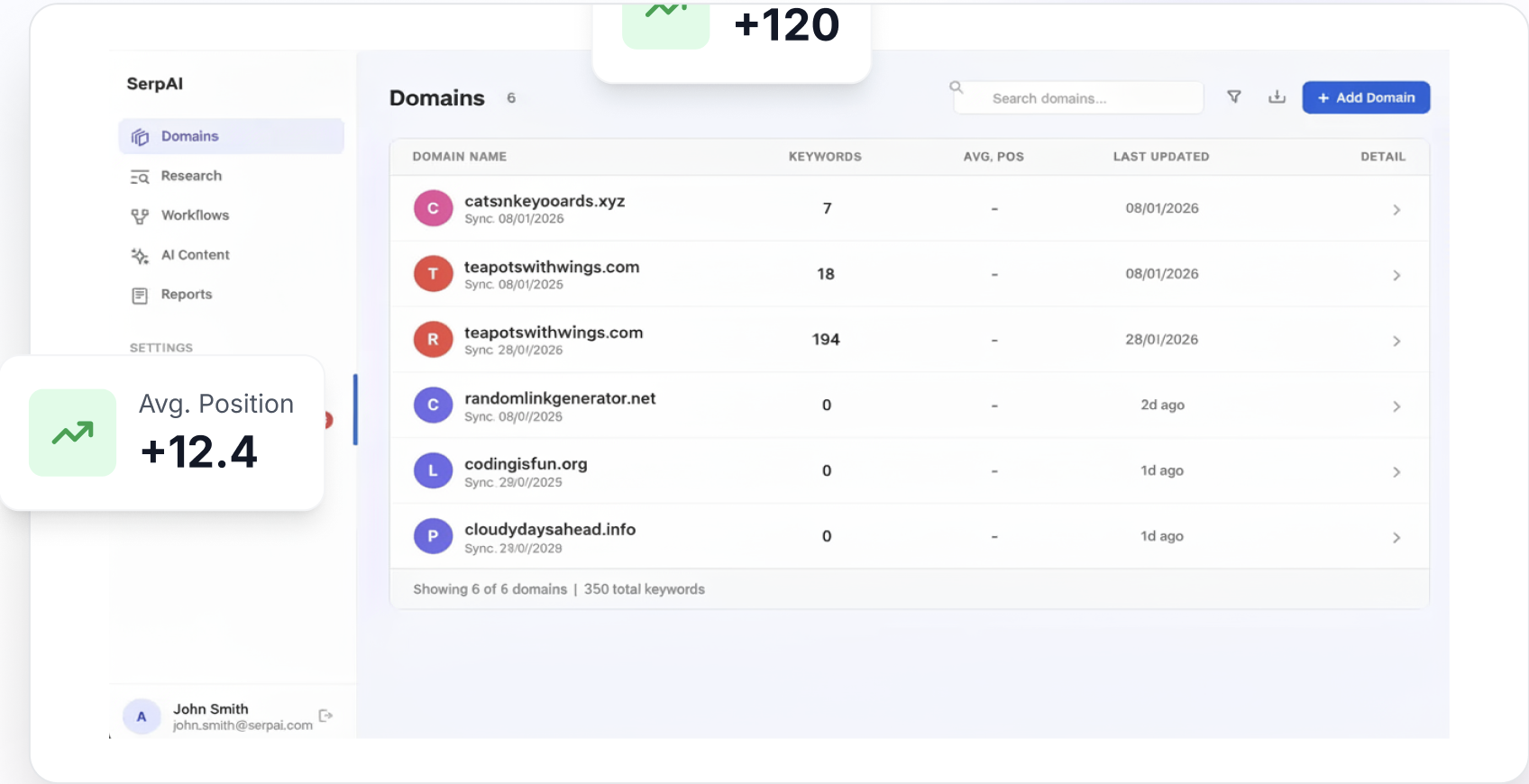
Task: Click cloudydaysahead.info domain name
Action: (x=550, y=529)
